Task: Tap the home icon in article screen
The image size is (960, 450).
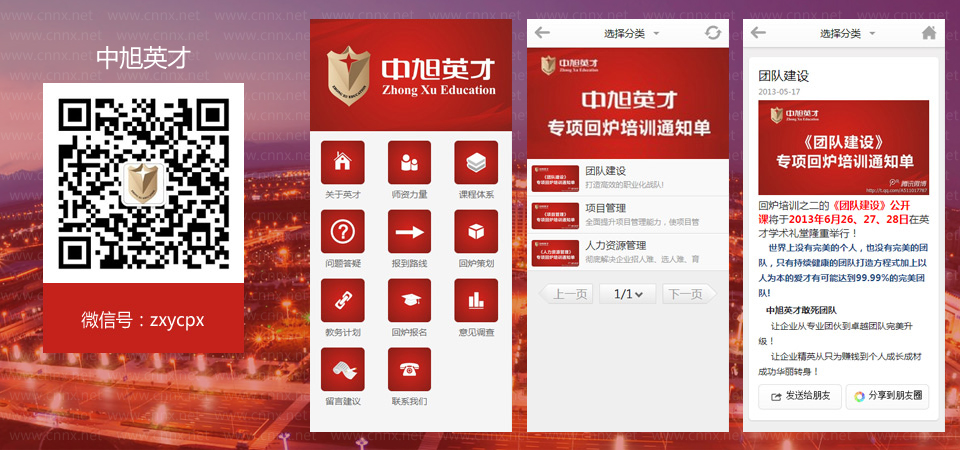Action: [929, 33]
